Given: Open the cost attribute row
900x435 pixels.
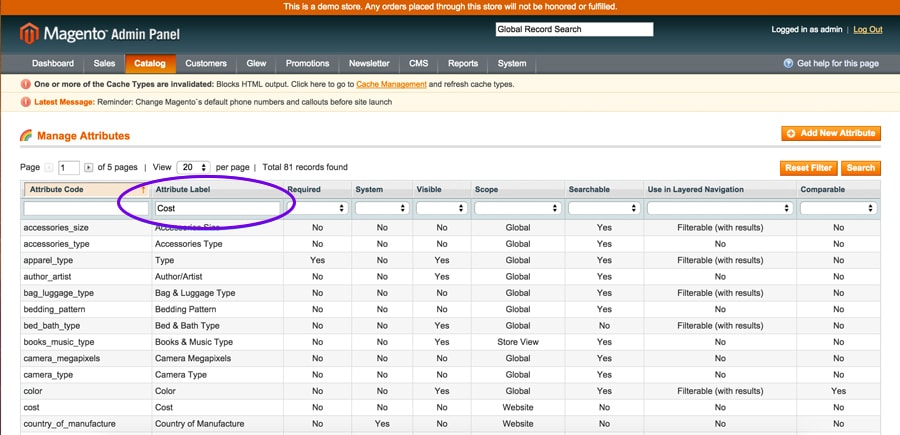Looking at the screenshot, I should click(x=450, y=407).
